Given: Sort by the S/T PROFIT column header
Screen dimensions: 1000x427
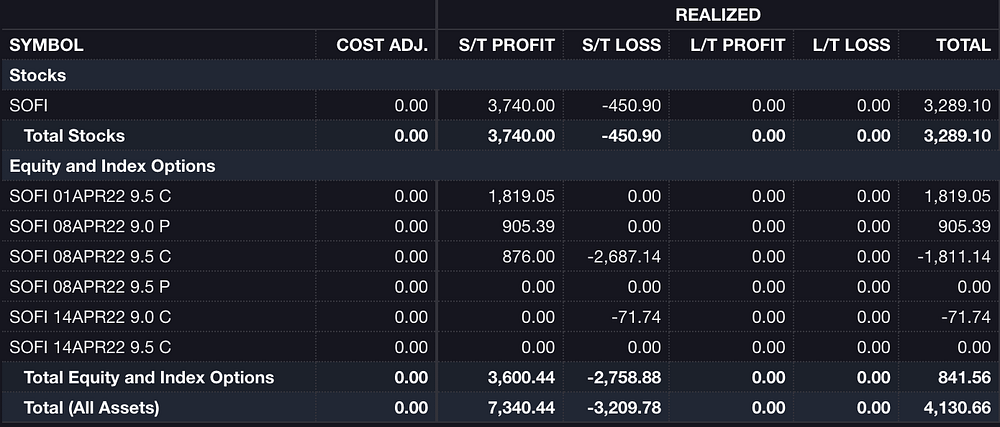Looking at the screenshot, I should (x=507, y=45).
